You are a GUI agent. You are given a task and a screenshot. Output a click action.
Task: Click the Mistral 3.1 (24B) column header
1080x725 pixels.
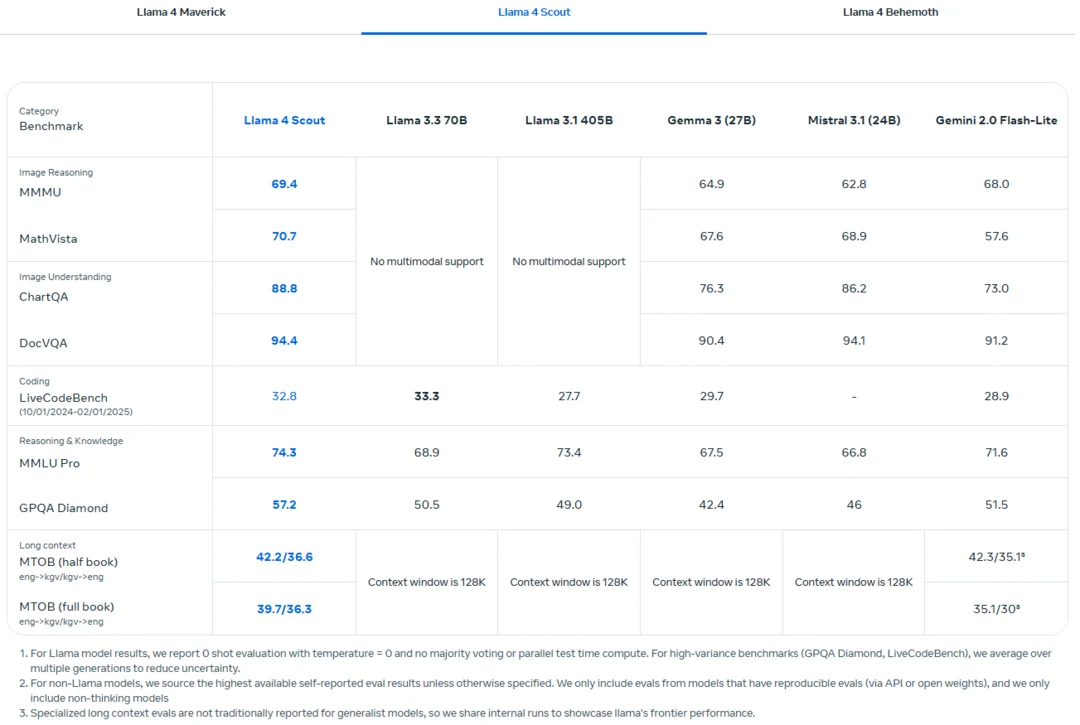[854, 120]
